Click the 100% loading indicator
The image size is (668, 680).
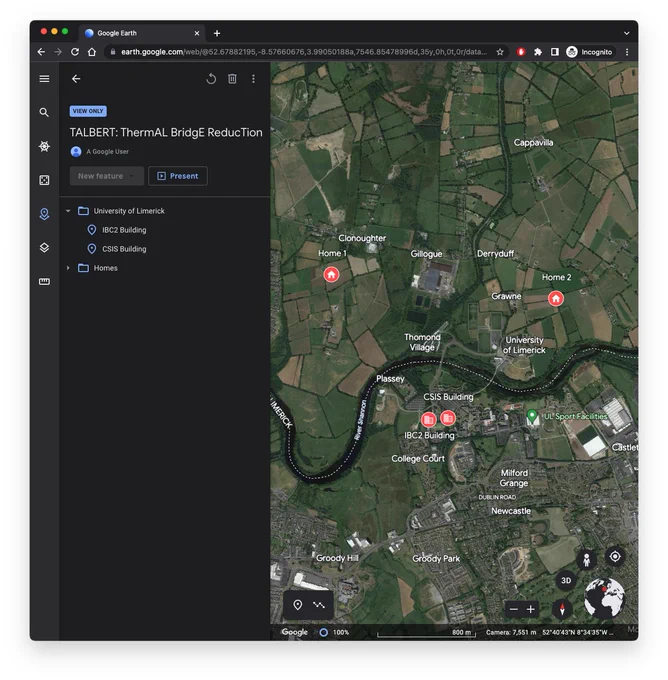point(334,632)
